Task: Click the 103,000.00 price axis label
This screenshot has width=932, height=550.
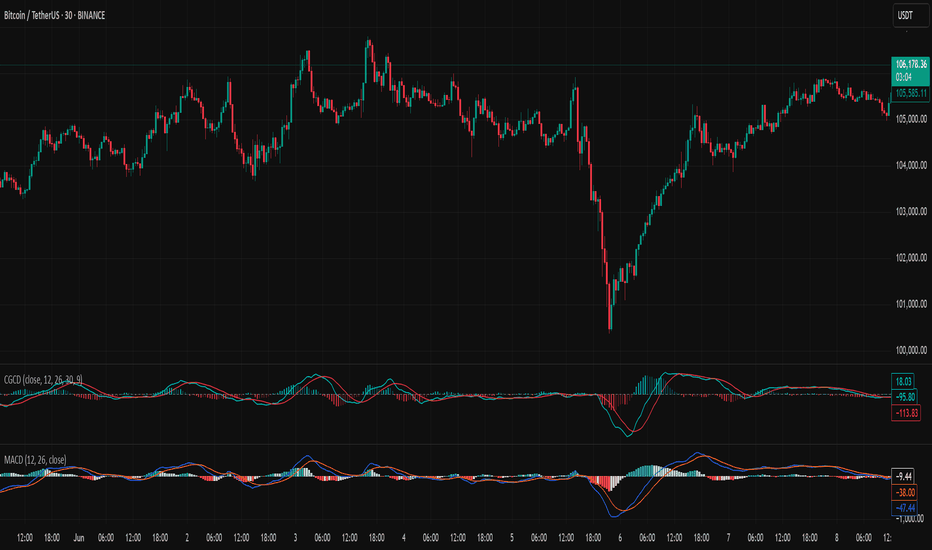Action: (x=911, y=212)
